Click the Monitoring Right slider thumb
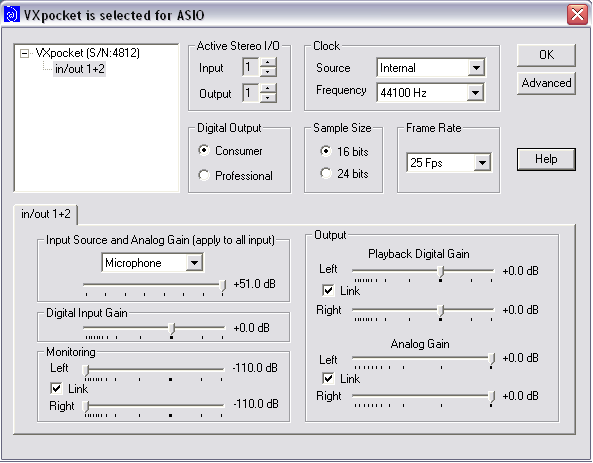This screenshot has height=463, width=593. 86,406
